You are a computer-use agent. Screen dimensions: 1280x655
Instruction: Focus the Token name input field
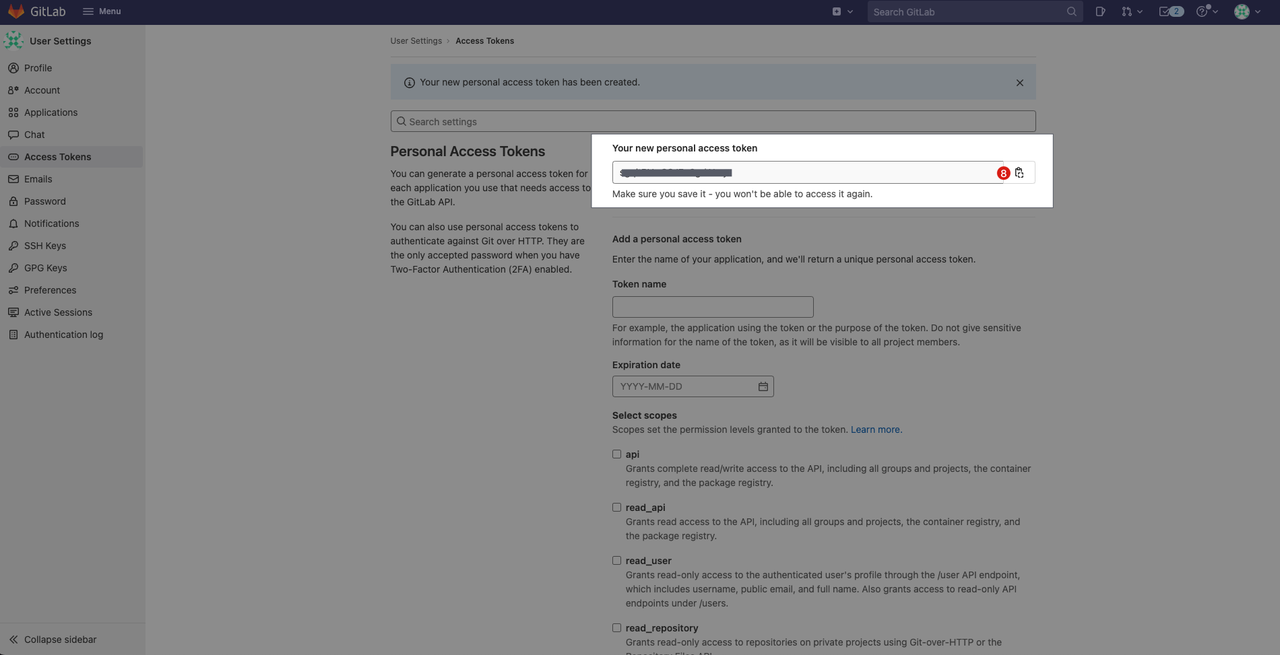[712, 307]
